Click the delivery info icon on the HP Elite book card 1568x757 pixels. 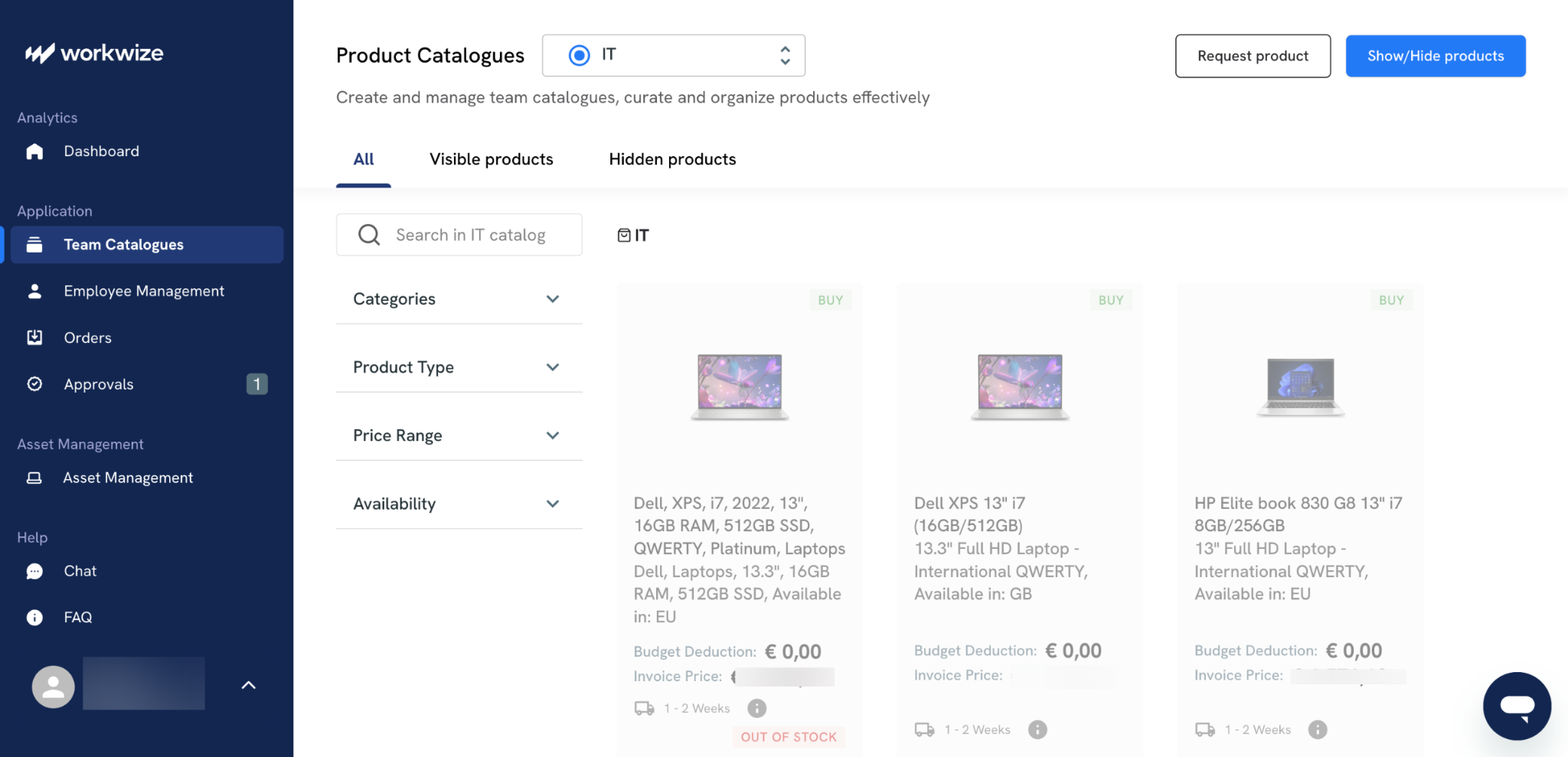click(x=1318, y=729)
